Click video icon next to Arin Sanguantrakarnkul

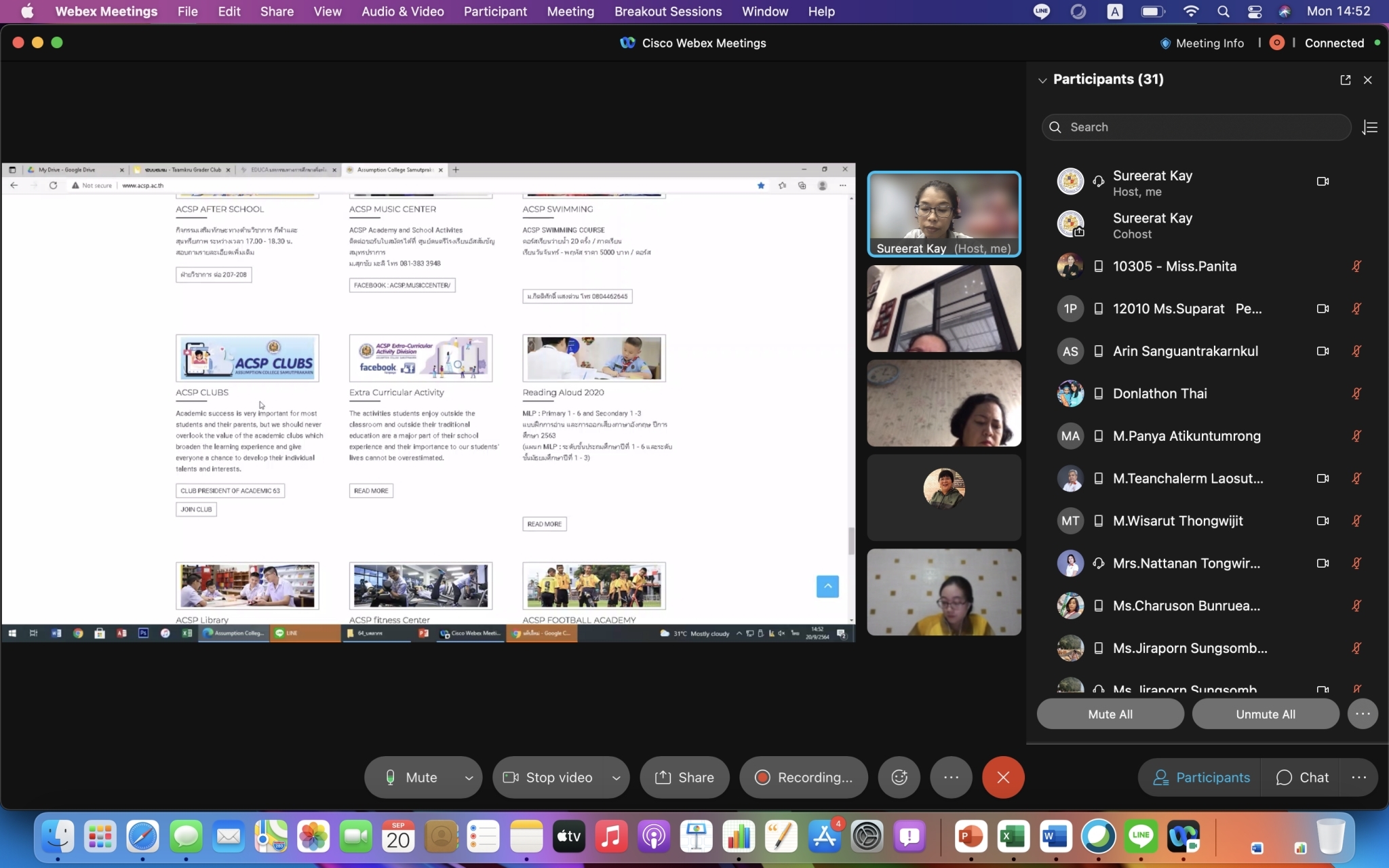(1322, 351)
